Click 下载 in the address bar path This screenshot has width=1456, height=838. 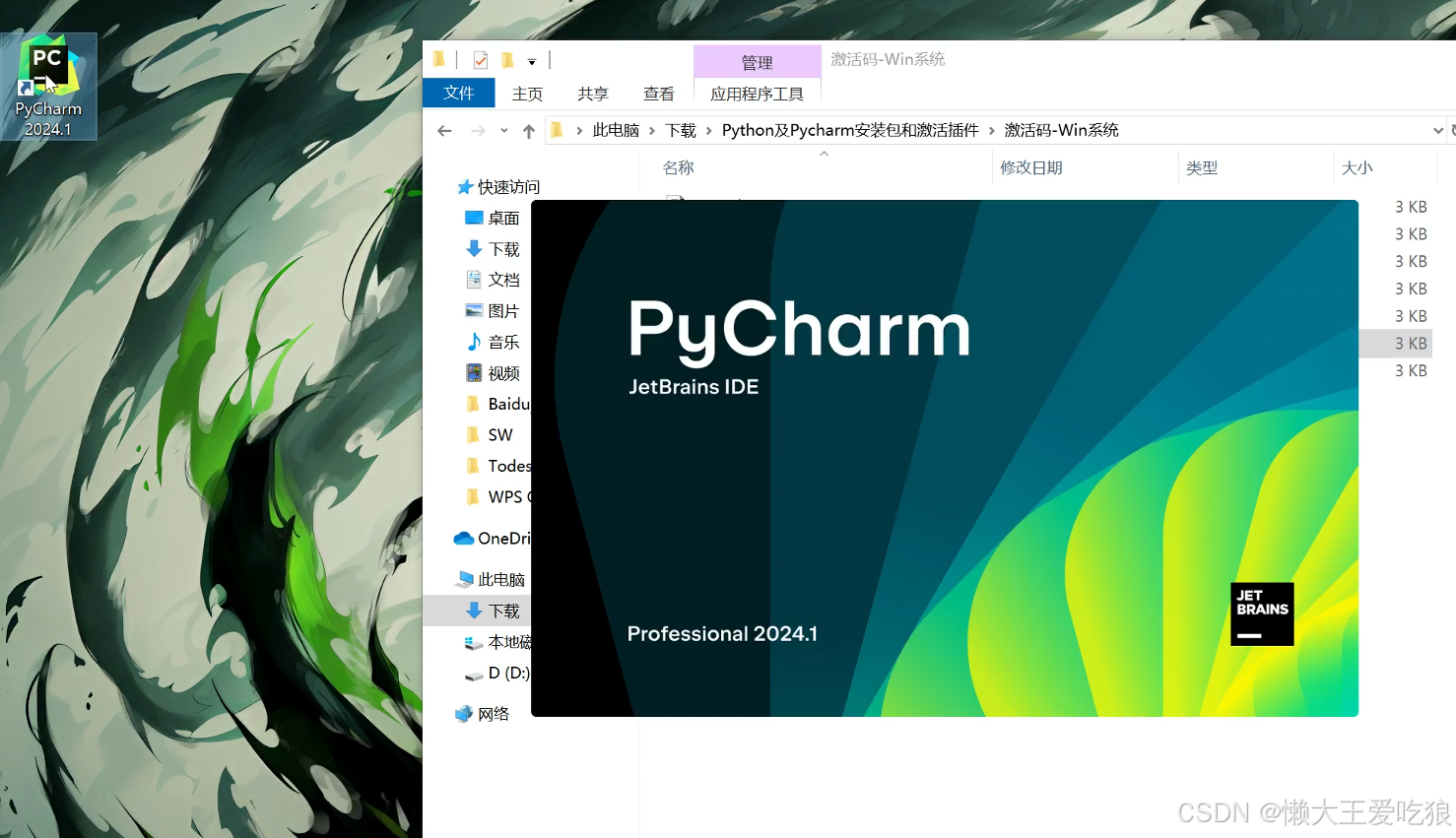tap(681, 130)
